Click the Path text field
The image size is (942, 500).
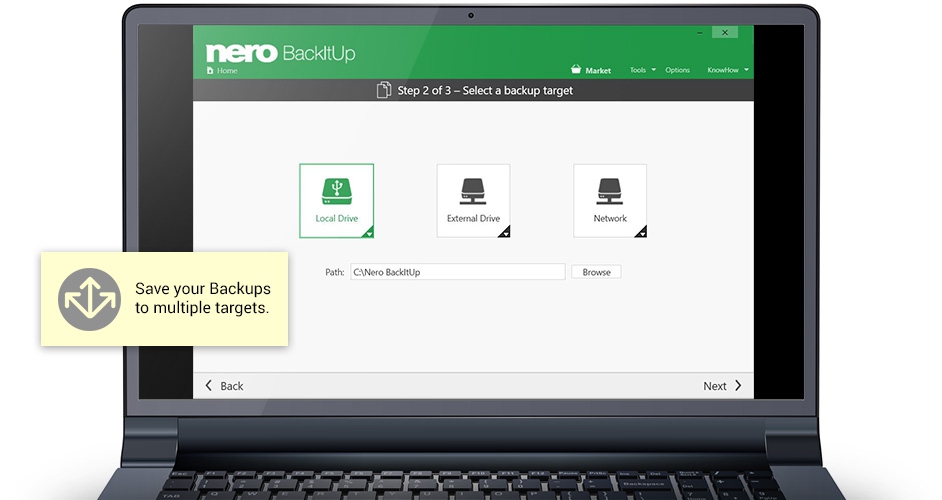point(458,272)
